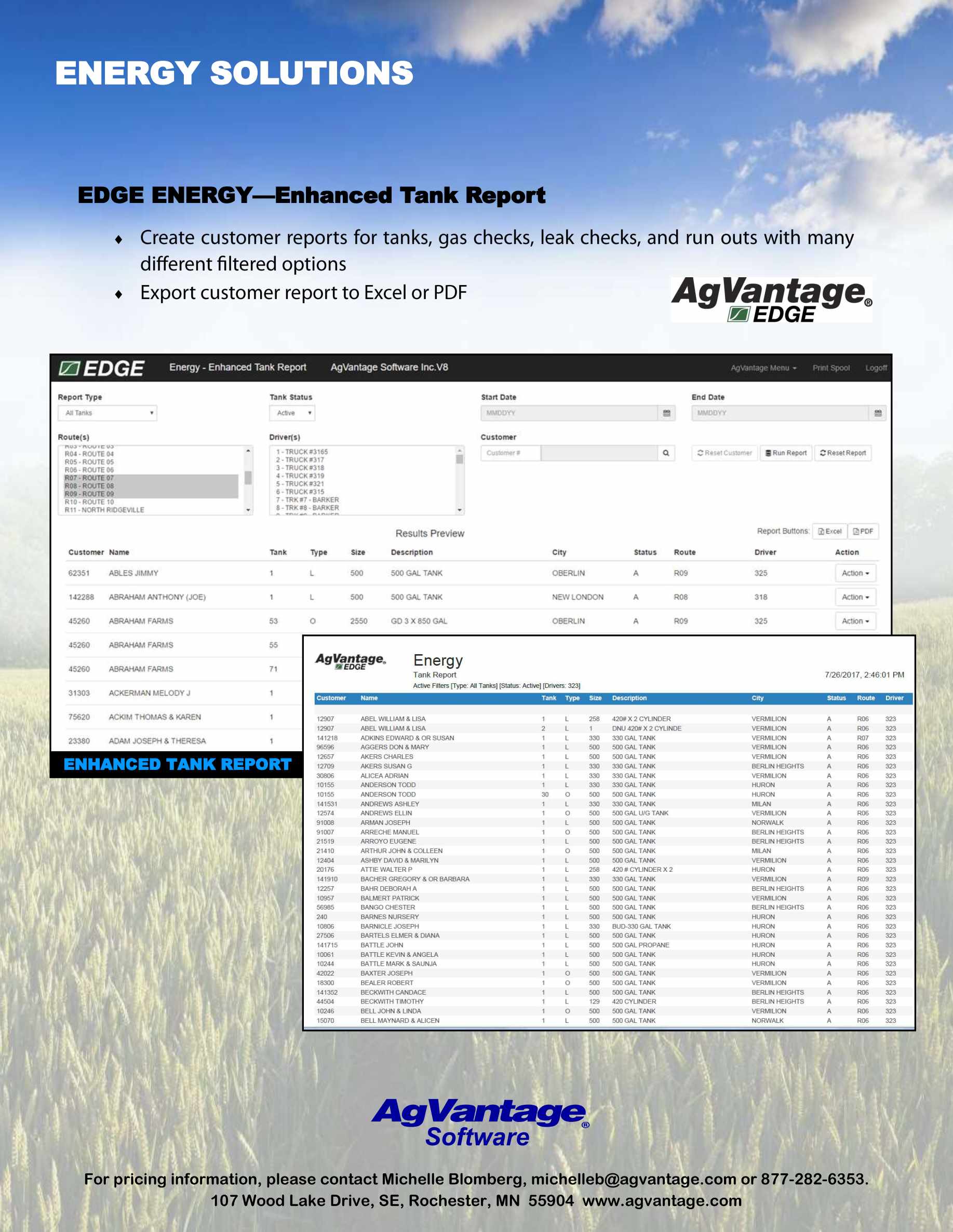This screenshot has width=953, height=1232.
Task: Open the End Date calendar picker
Action: (878, 413)
